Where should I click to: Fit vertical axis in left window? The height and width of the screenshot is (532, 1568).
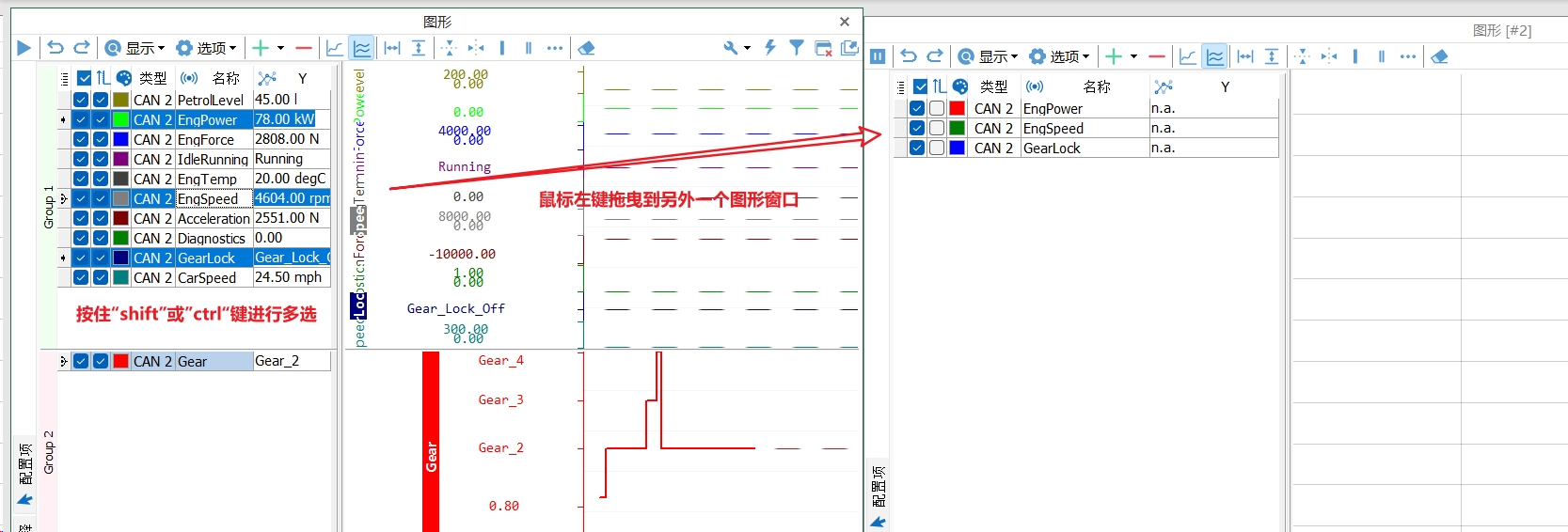point(419,48)
